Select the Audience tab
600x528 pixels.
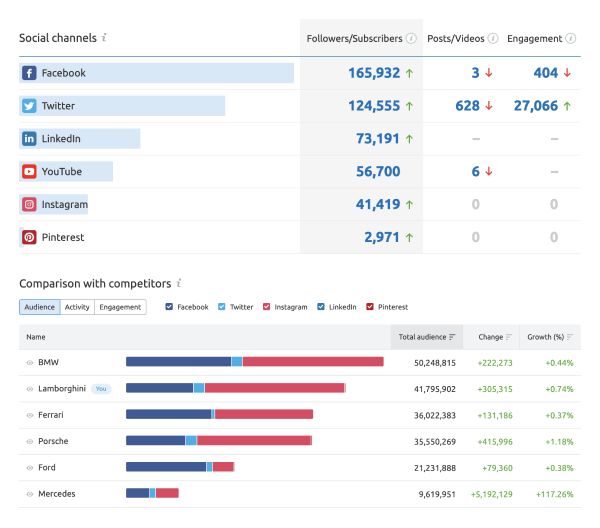coord(40,307)
